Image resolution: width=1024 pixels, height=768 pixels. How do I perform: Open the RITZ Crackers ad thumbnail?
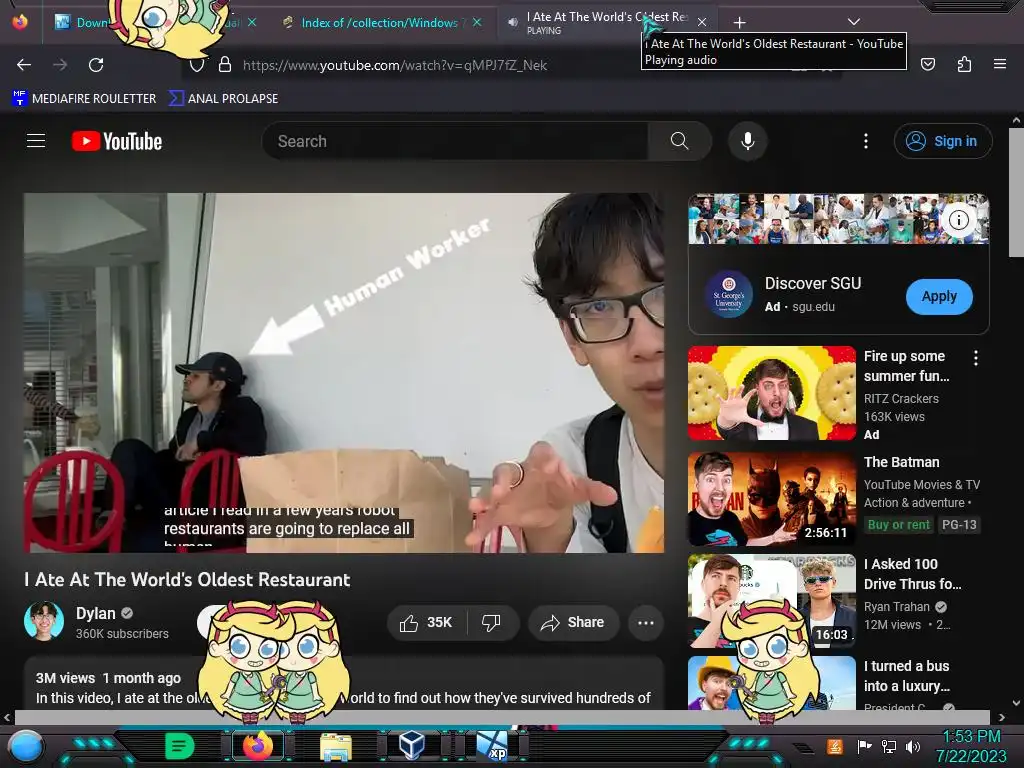point(772,392)
